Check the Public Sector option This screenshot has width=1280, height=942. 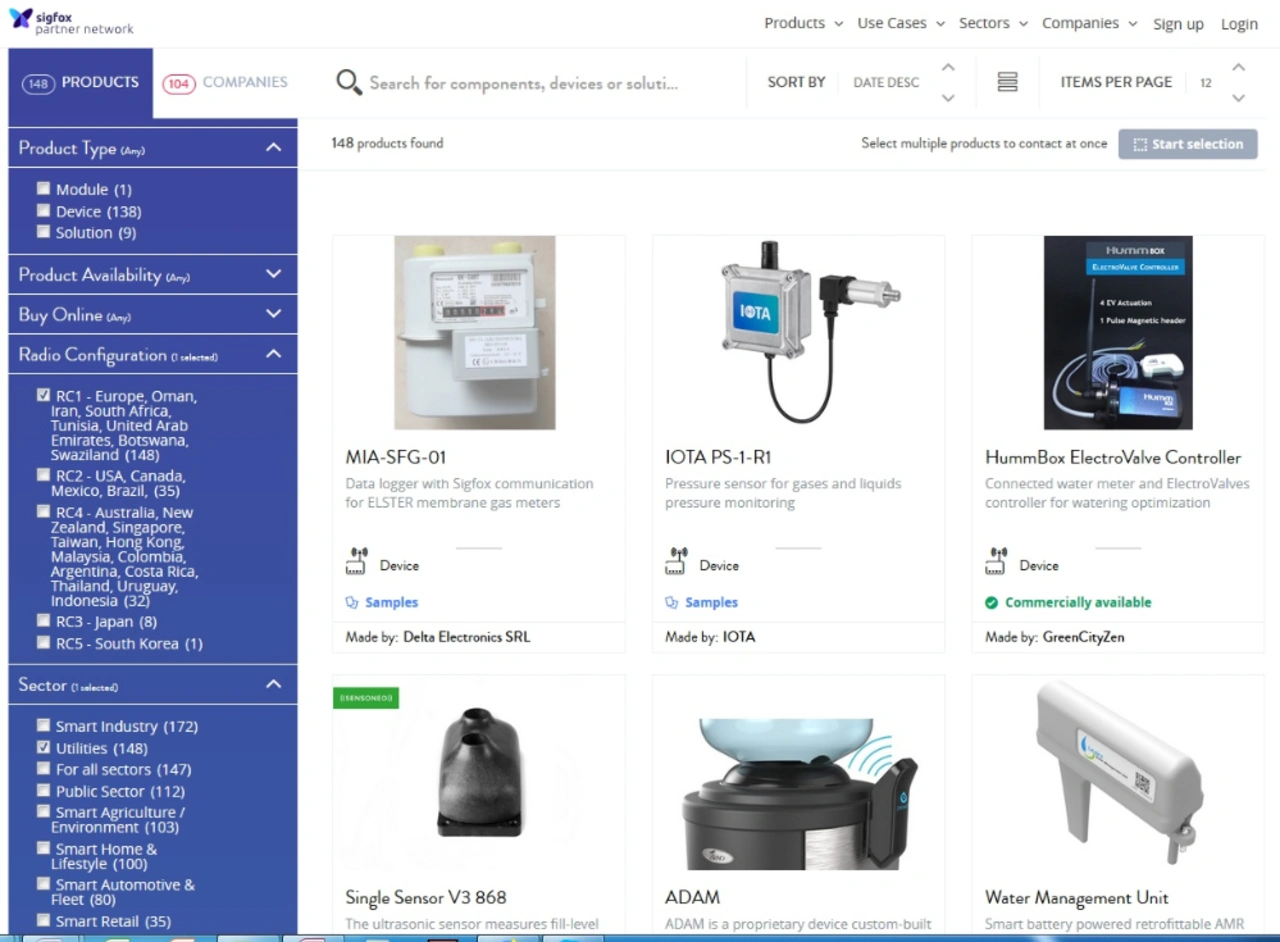point(43,790)
